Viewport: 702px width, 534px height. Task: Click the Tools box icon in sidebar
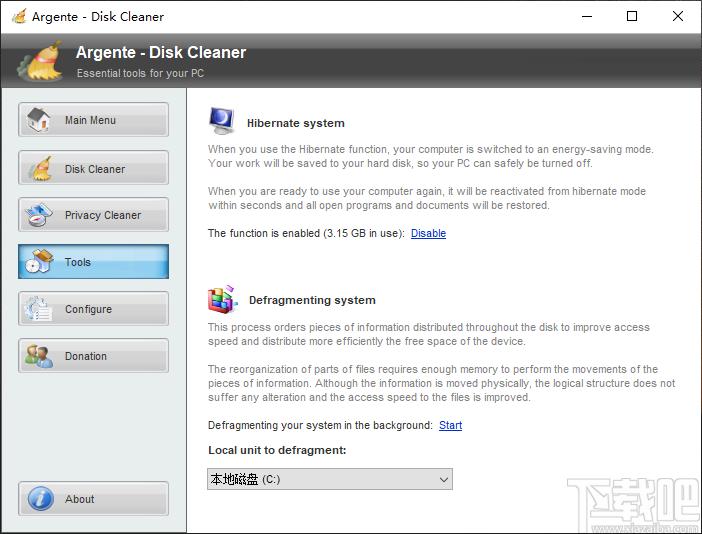pos(39,261)
